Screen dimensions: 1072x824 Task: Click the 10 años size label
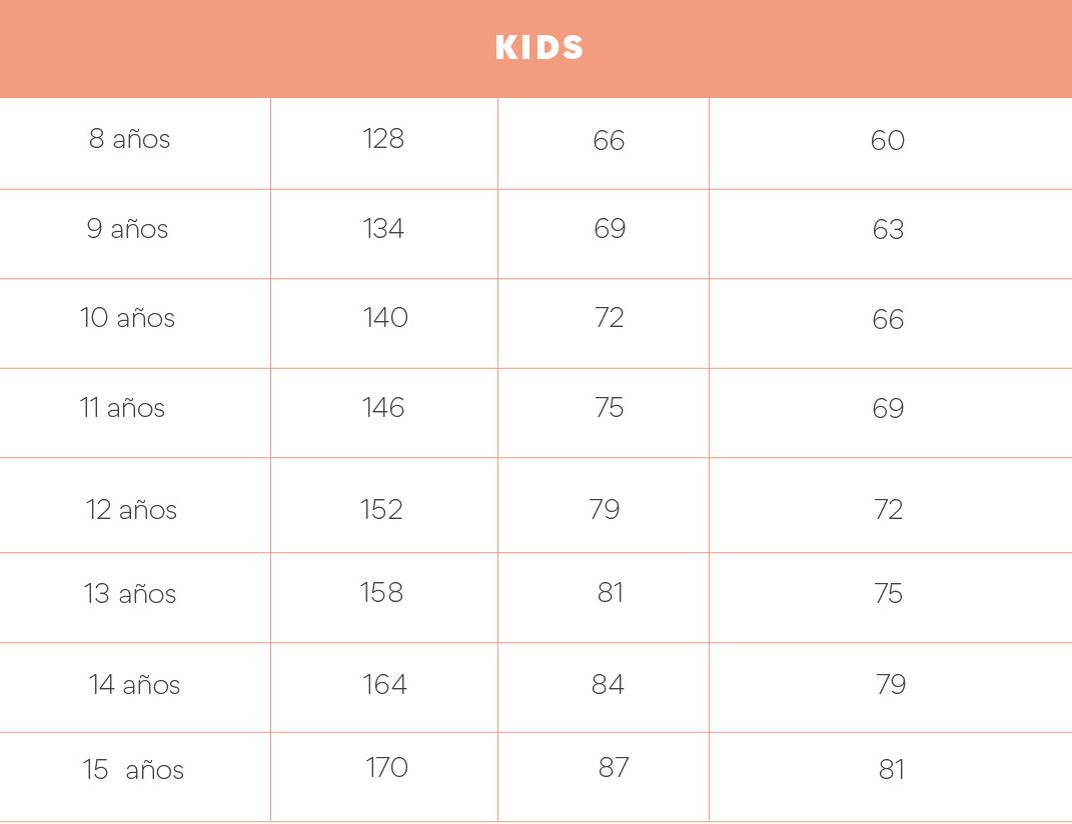[x=127, y=318]
